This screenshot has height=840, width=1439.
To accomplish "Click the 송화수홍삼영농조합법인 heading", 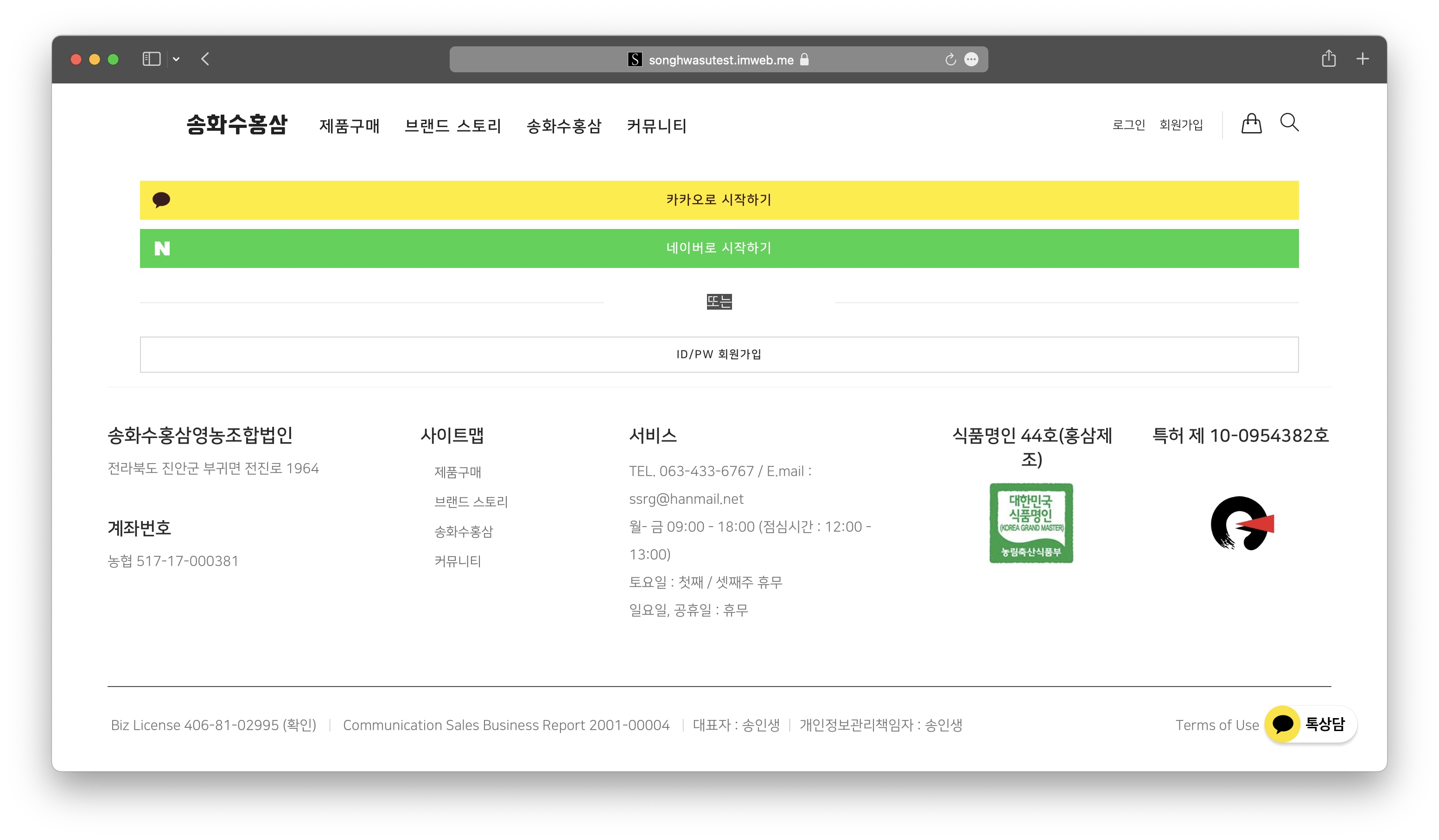I will tap(200, 436).
